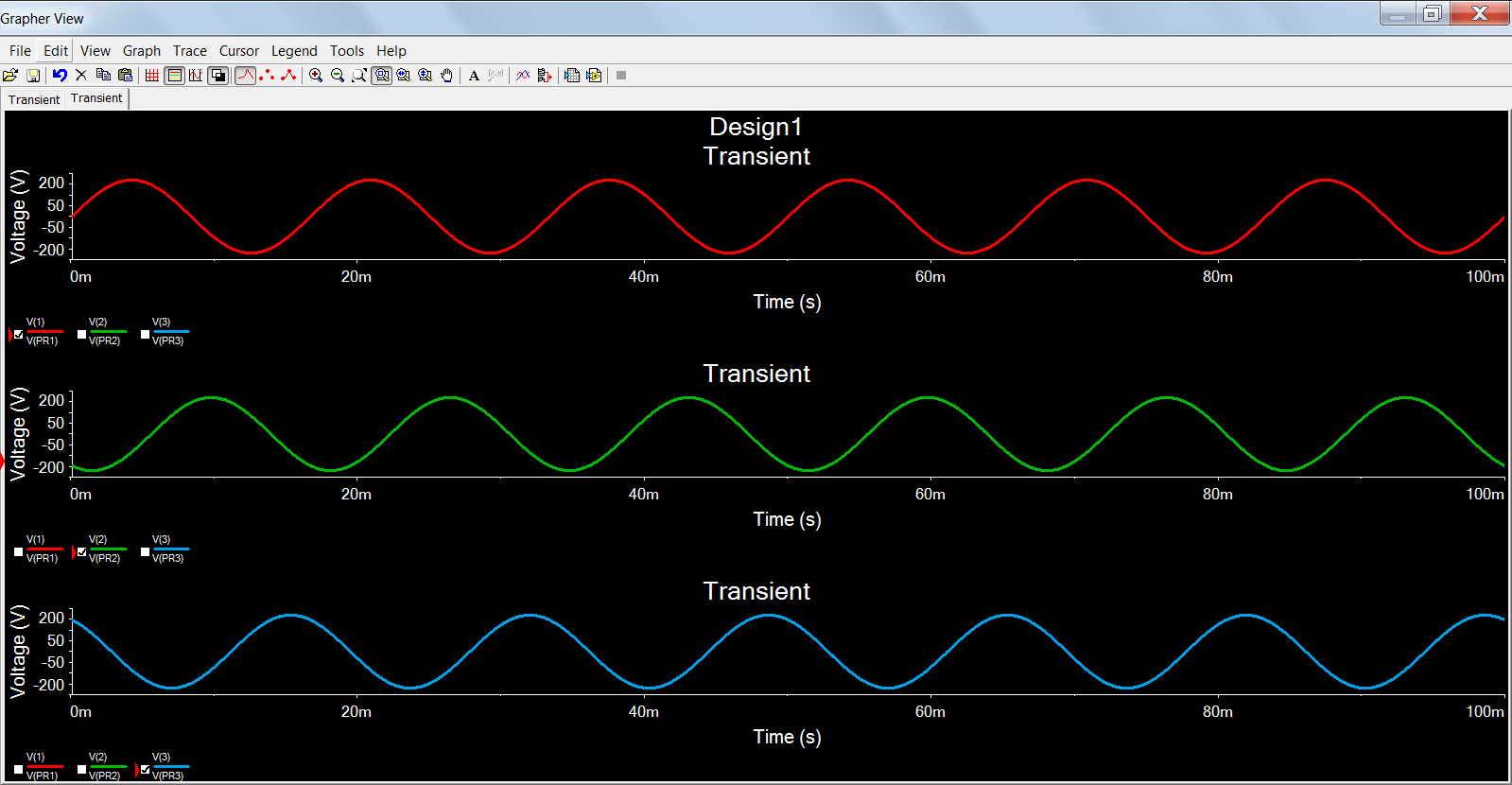Click the Zoom to fit icon
The image size is (1512, 785).
[x=359, y=76]
